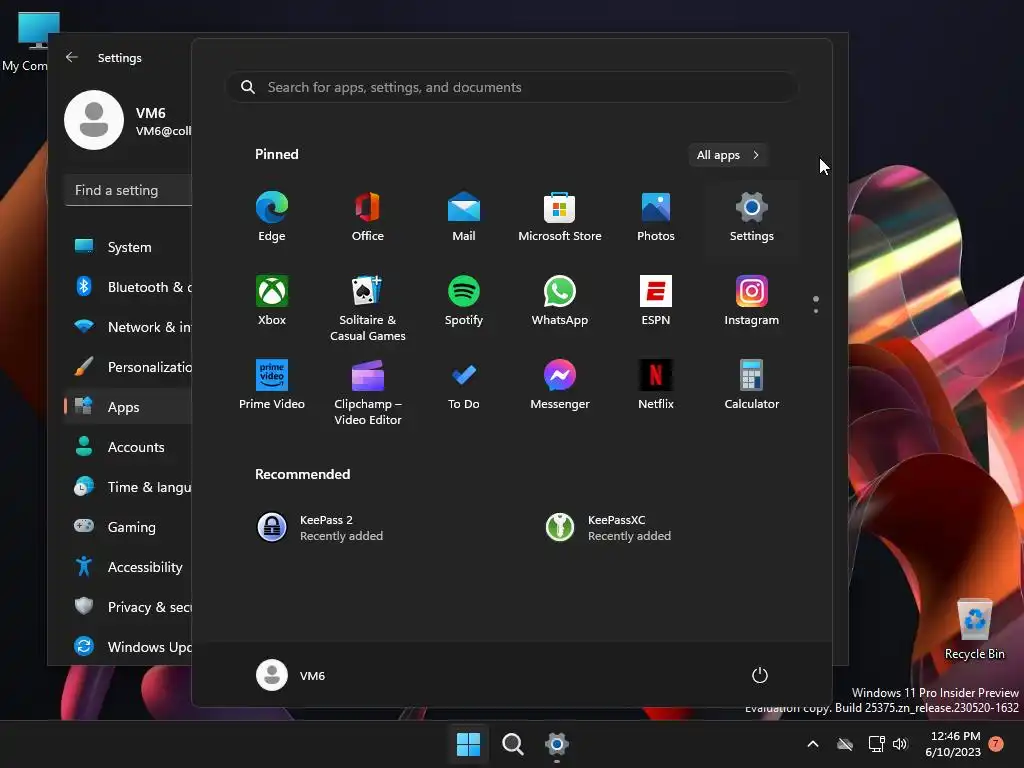Go back in the Settings window

(72, 57)
